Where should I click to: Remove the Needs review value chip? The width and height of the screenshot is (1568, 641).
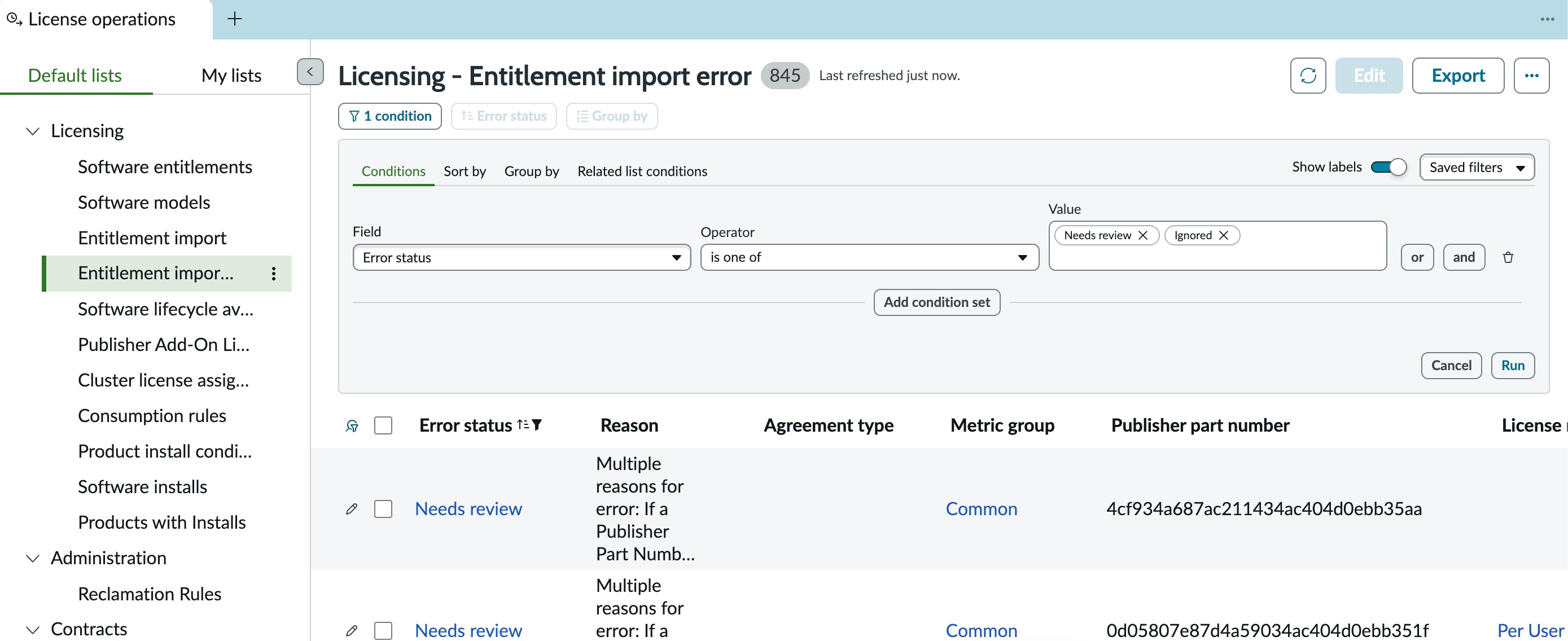1142,236
